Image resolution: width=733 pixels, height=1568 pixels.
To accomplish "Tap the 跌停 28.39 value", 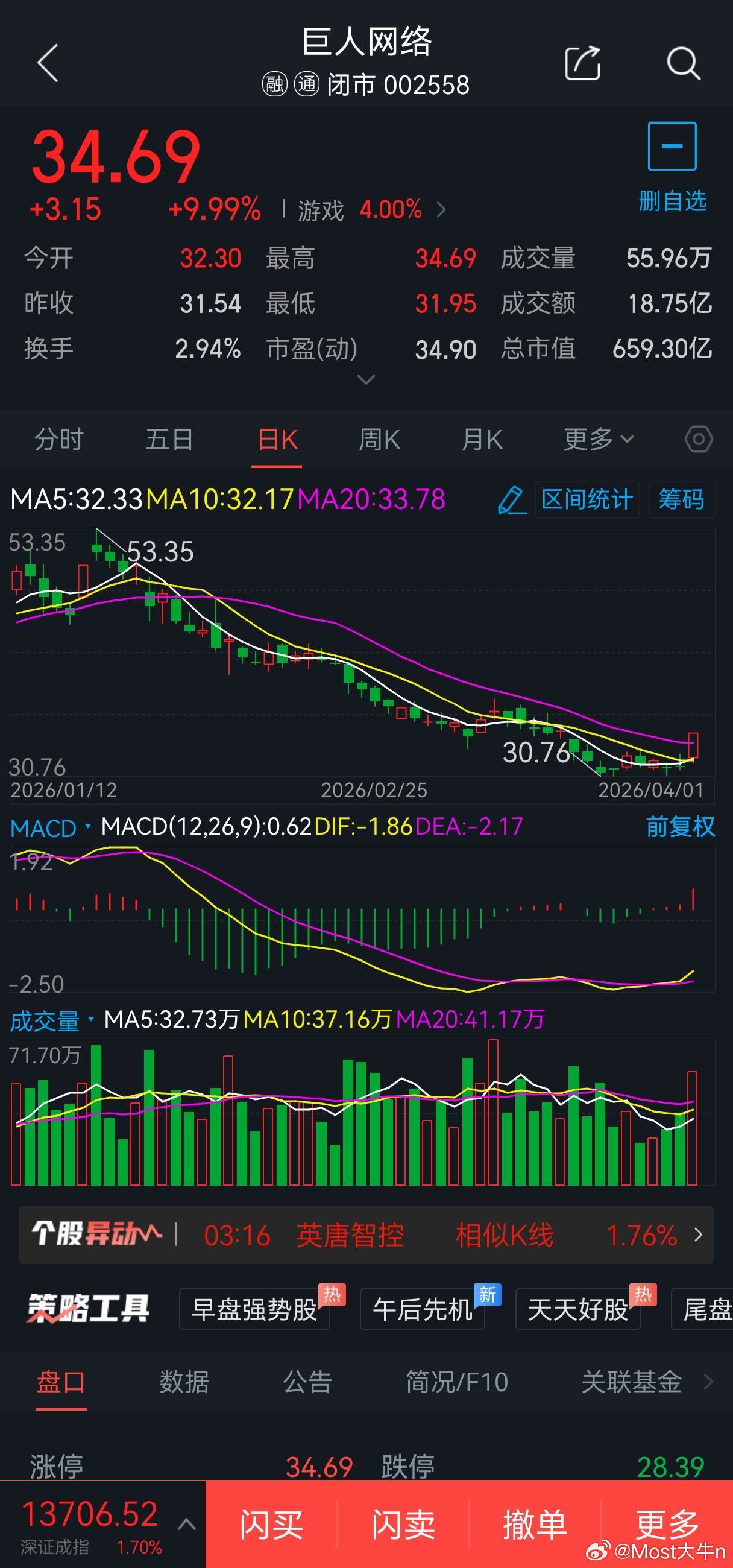I will [x=670, y=1467].
